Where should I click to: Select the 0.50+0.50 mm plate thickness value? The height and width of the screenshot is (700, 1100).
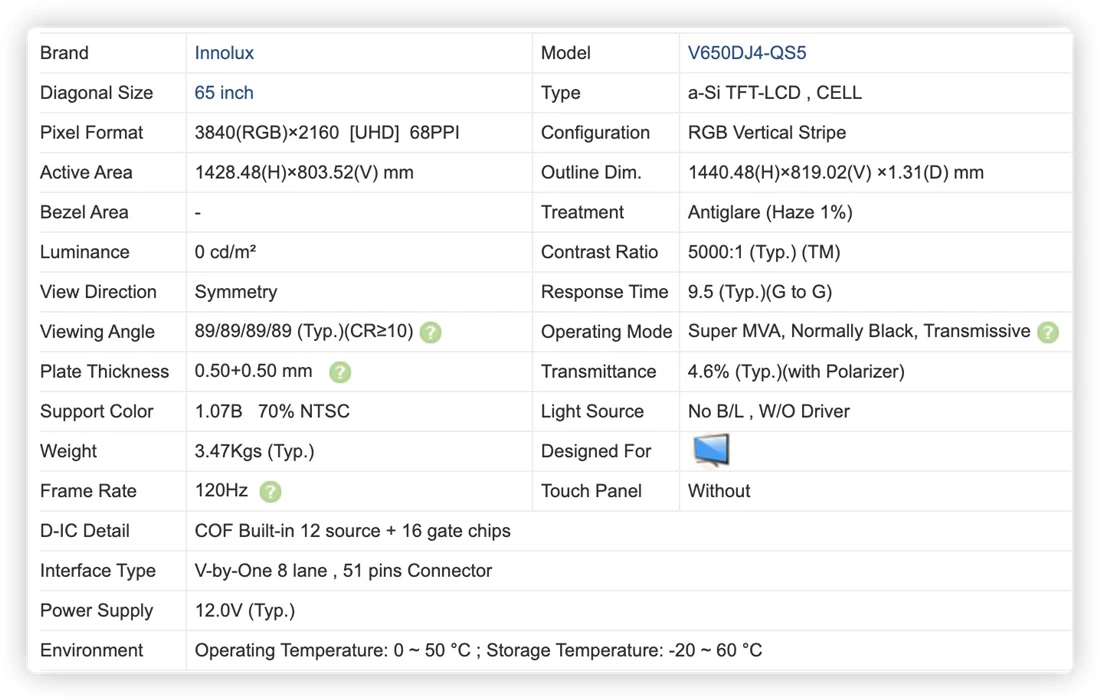tap(253, 371)
